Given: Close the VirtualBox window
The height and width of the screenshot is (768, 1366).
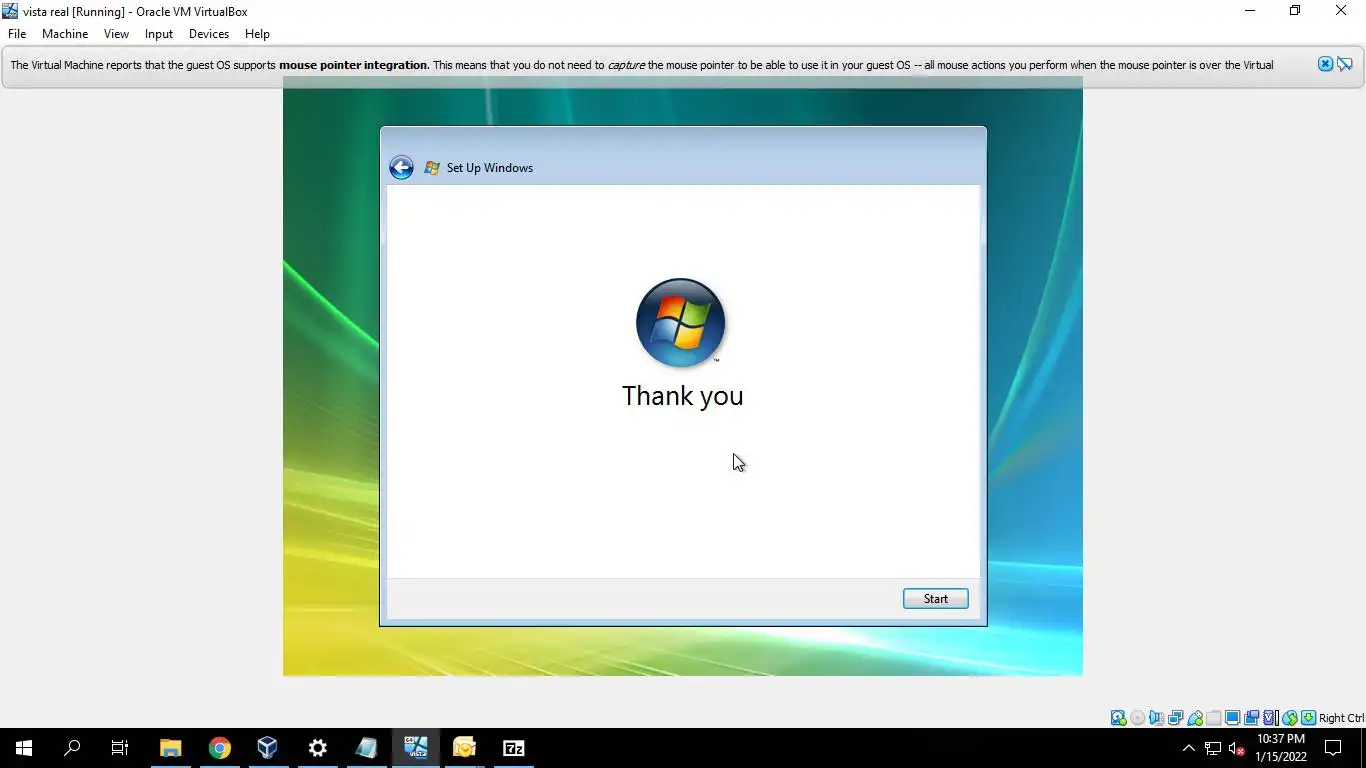Looking at the screenshot, I should (1341, 11).
